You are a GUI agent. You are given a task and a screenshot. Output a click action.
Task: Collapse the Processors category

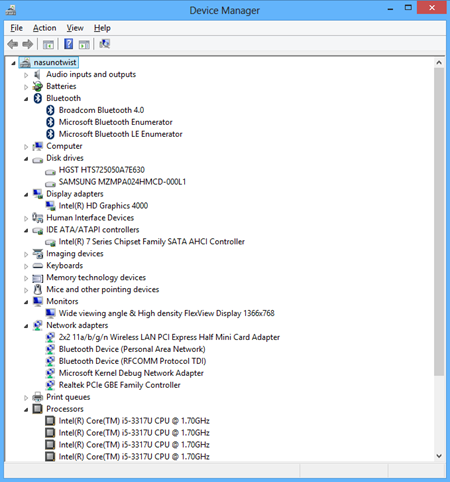(26, 410)
